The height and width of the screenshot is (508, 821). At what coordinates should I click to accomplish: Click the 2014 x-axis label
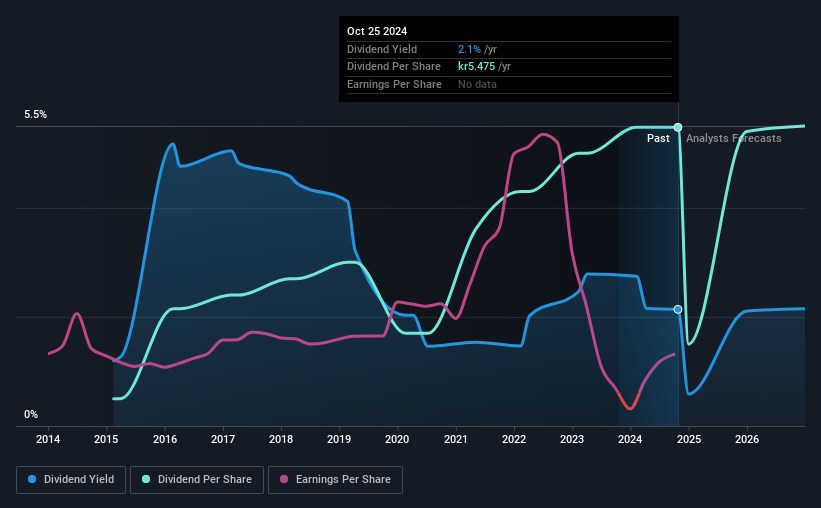[48, 439]
